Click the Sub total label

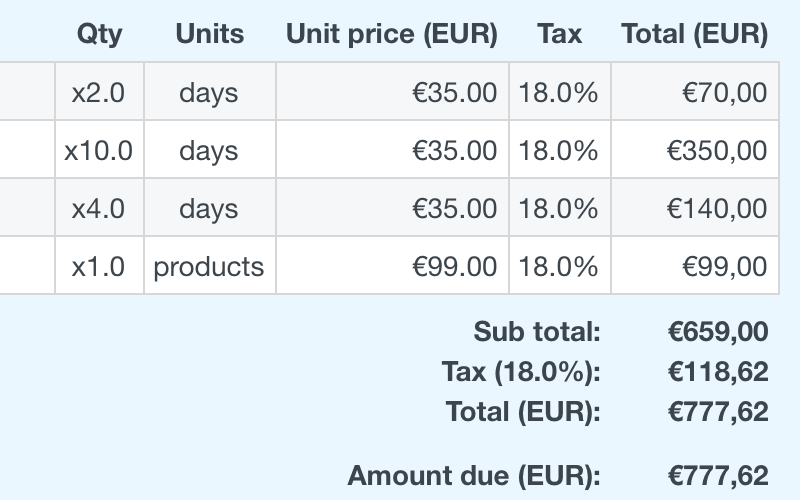pos(537,331)
